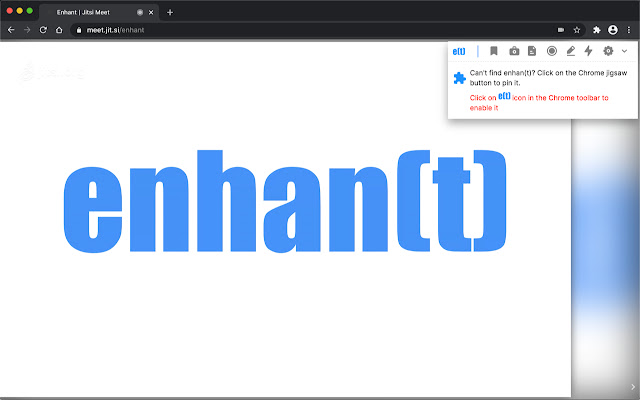Open the Chrome profile avatar menu
Viewport: 640px width, 400px height.
612,30
